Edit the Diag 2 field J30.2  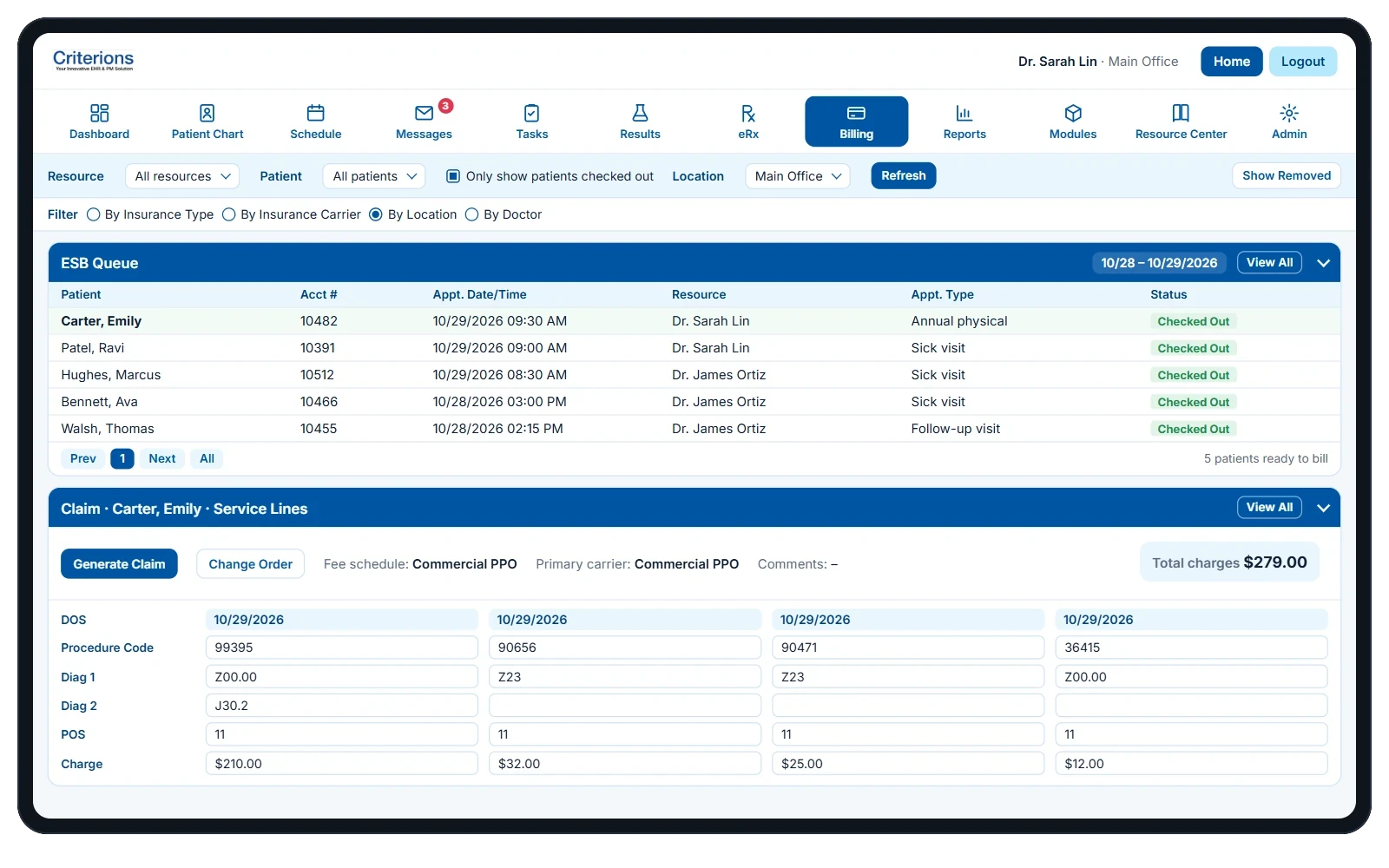pyautogui.click(x=341, y=706)
